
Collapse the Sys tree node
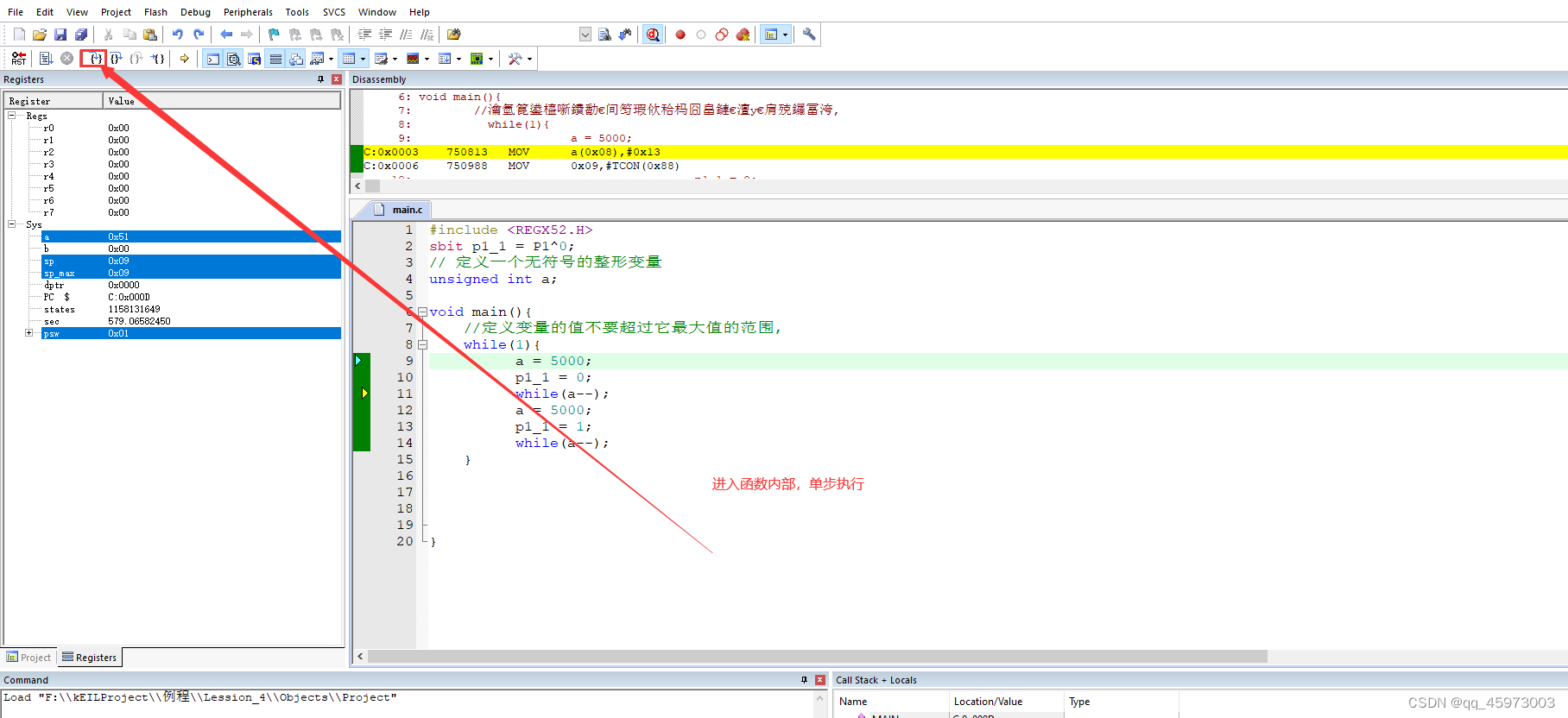[12, 224]
